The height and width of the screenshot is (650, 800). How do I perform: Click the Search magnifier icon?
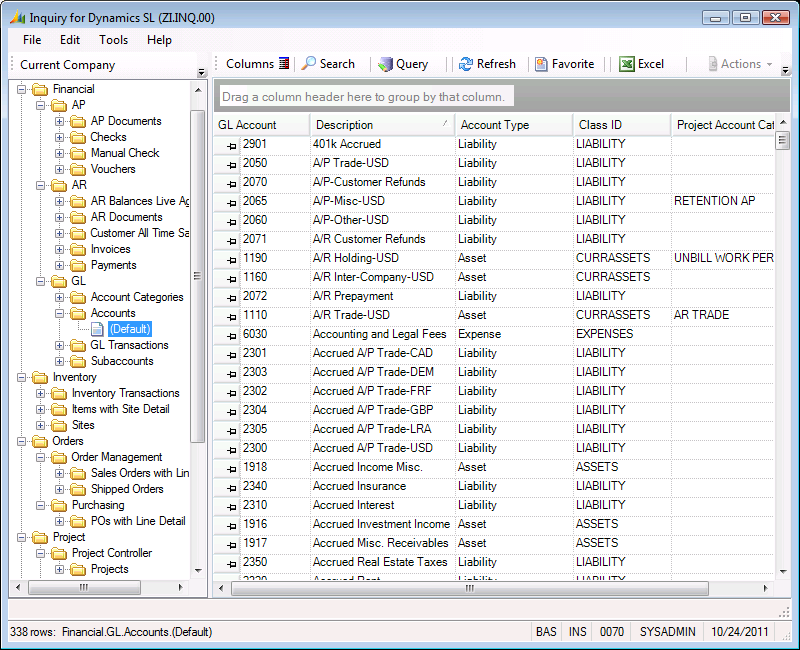point(309,64)
